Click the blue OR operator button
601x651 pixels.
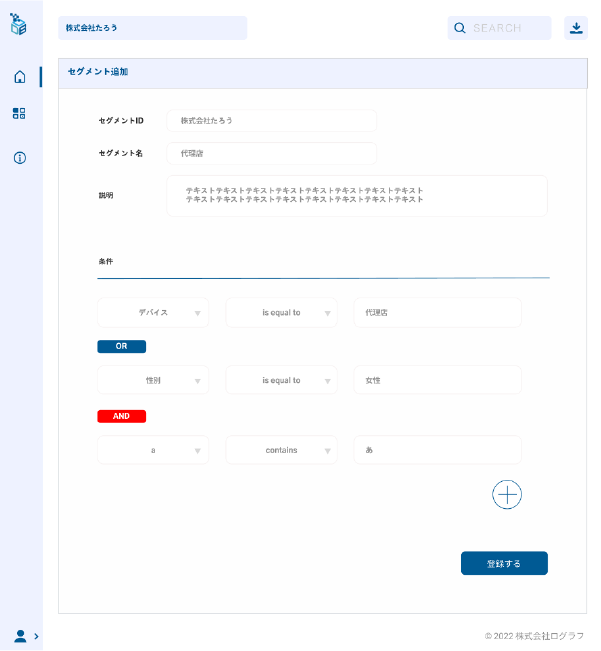[122, 346]
